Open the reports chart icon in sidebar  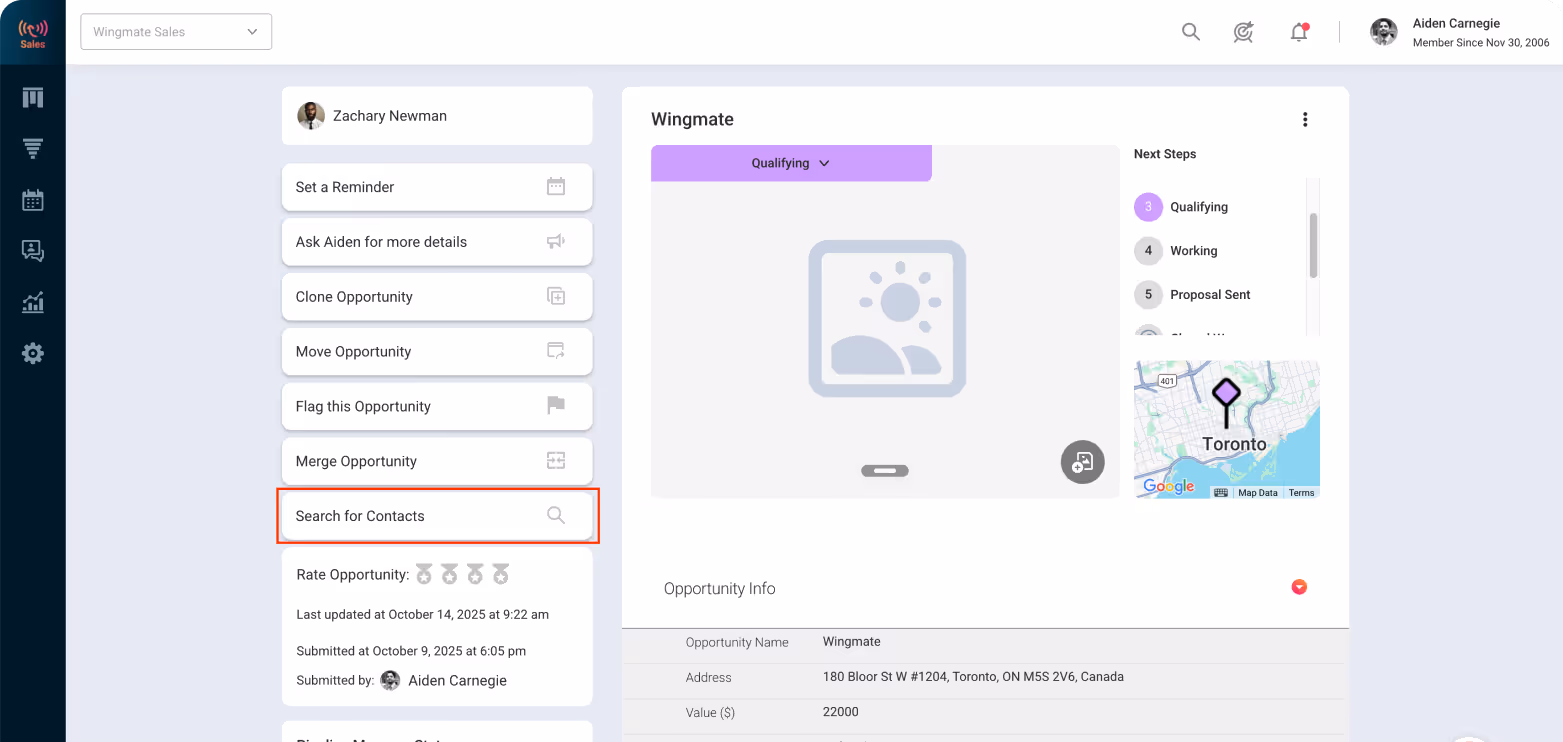[33, 302]
